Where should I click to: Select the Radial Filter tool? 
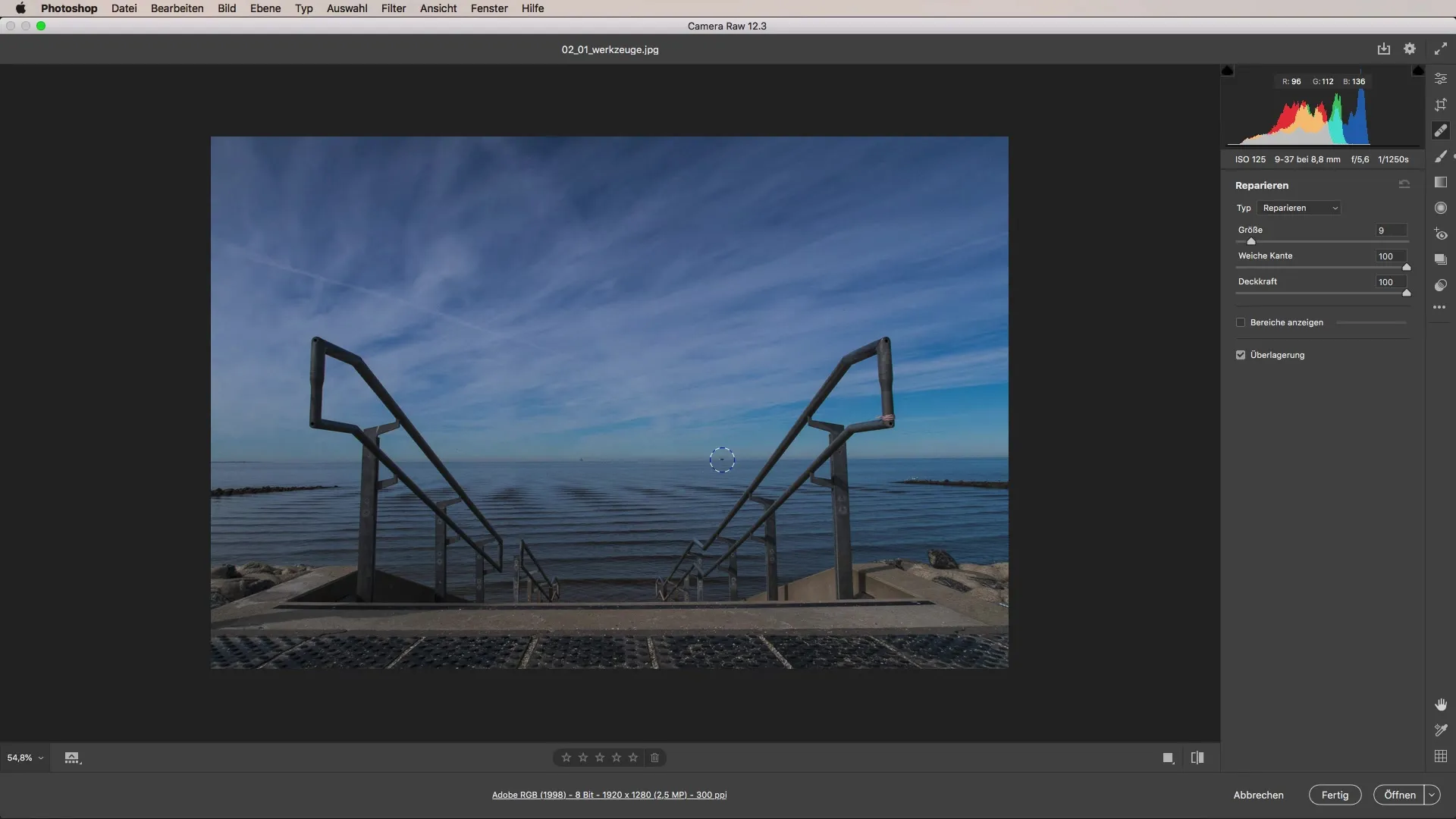point(1441,208)
